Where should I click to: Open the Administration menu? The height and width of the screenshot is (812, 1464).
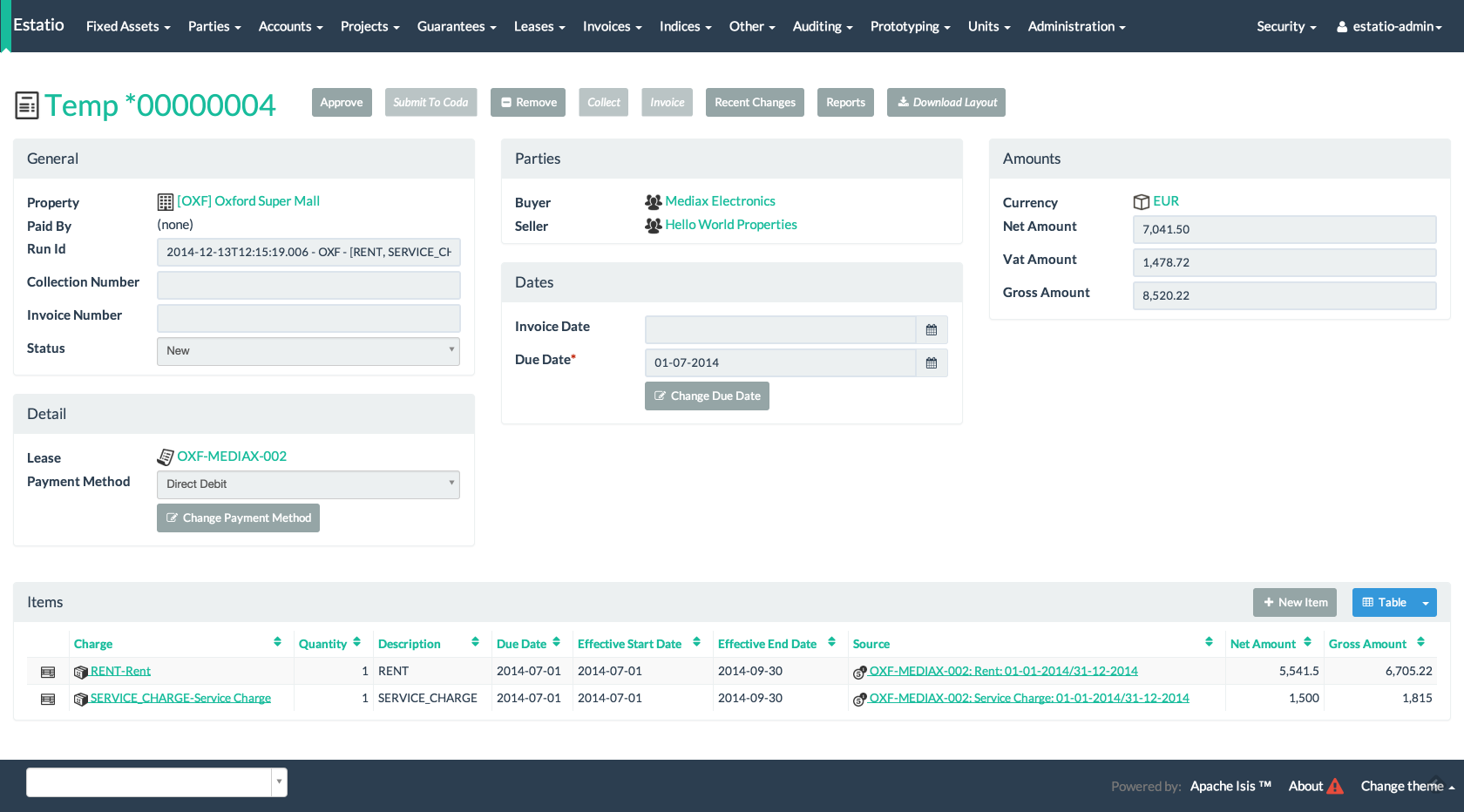tap(1076, 26)
